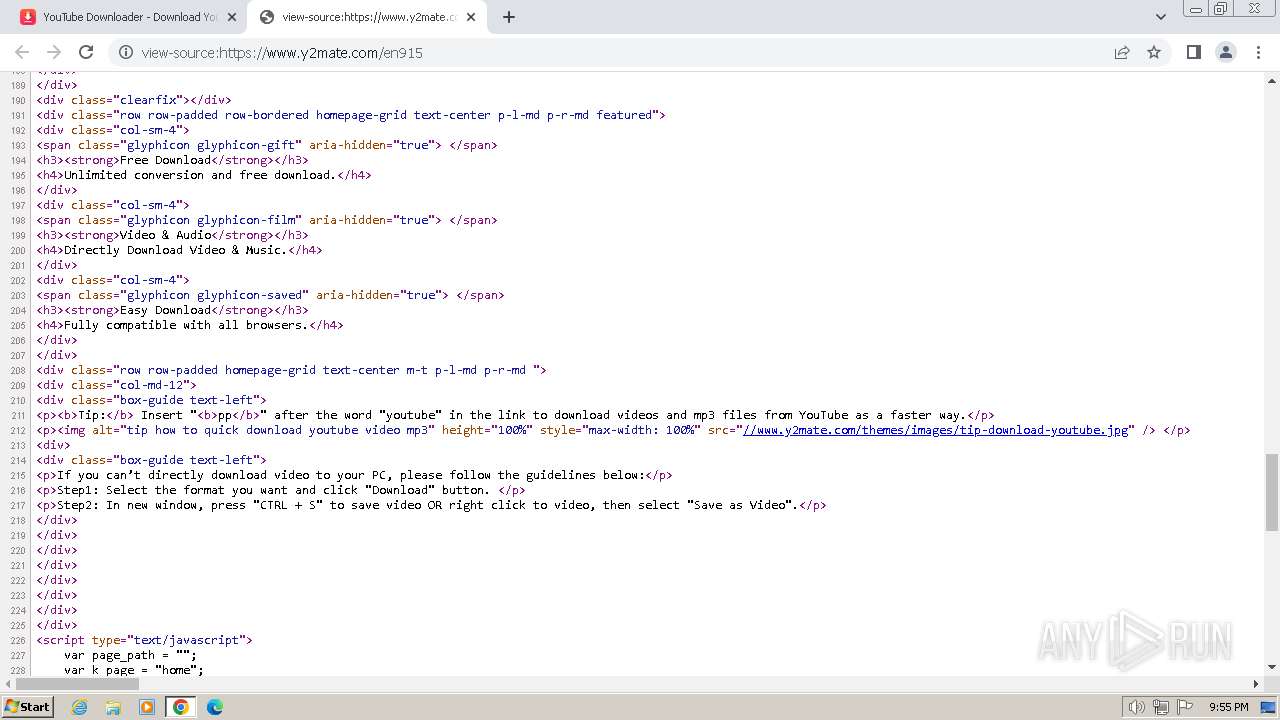Switch to YouTube Downloader tab
This screenshot has width=1280, height=720.
pyautogui.click(x=128, y=17)
